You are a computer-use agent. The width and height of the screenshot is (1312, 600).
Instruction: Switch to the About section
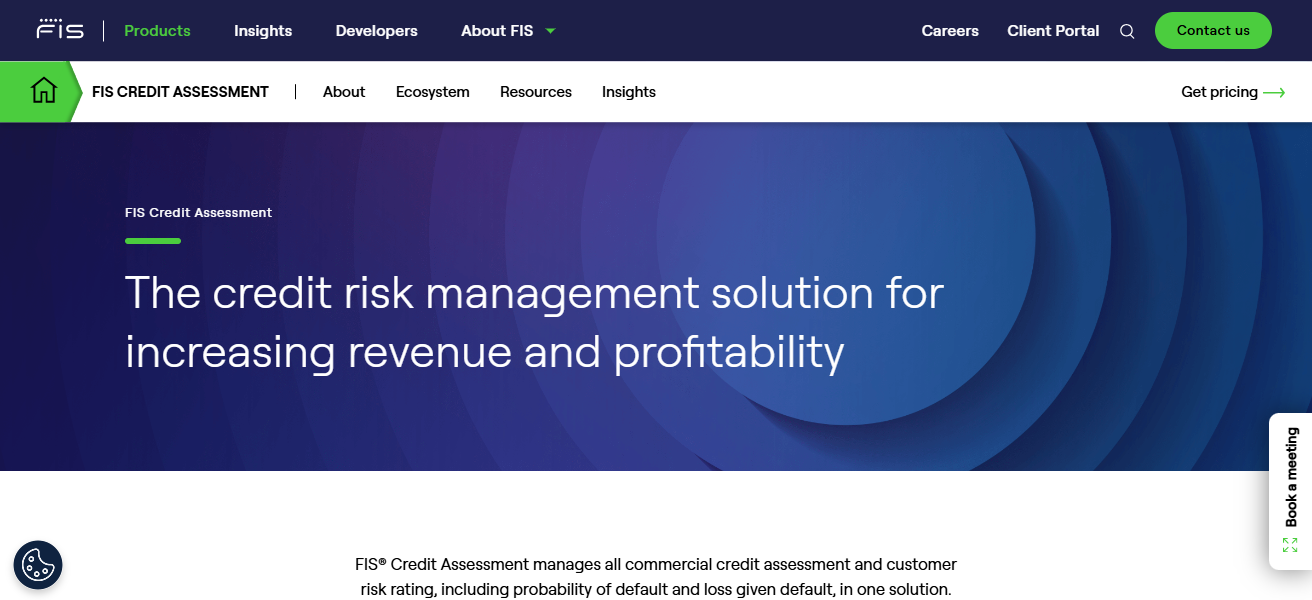click(x=344, y=91)
